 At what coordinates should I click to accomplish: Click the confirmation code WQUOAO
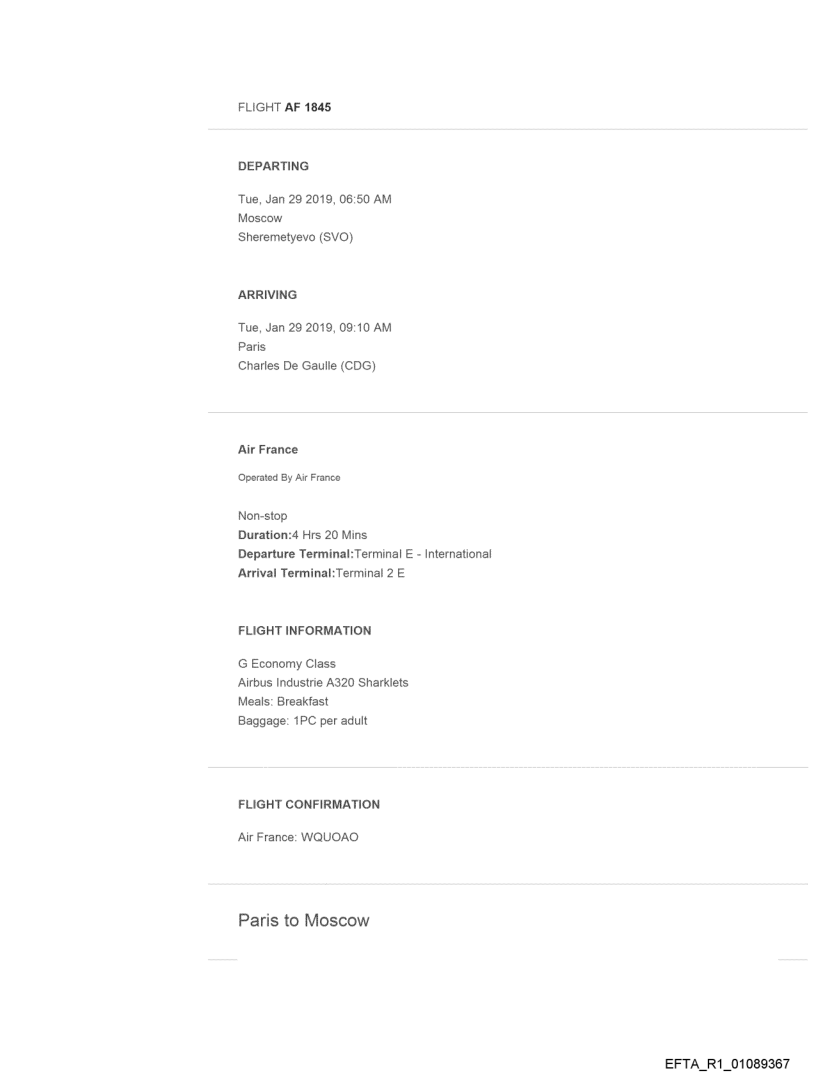click(330, 837)
